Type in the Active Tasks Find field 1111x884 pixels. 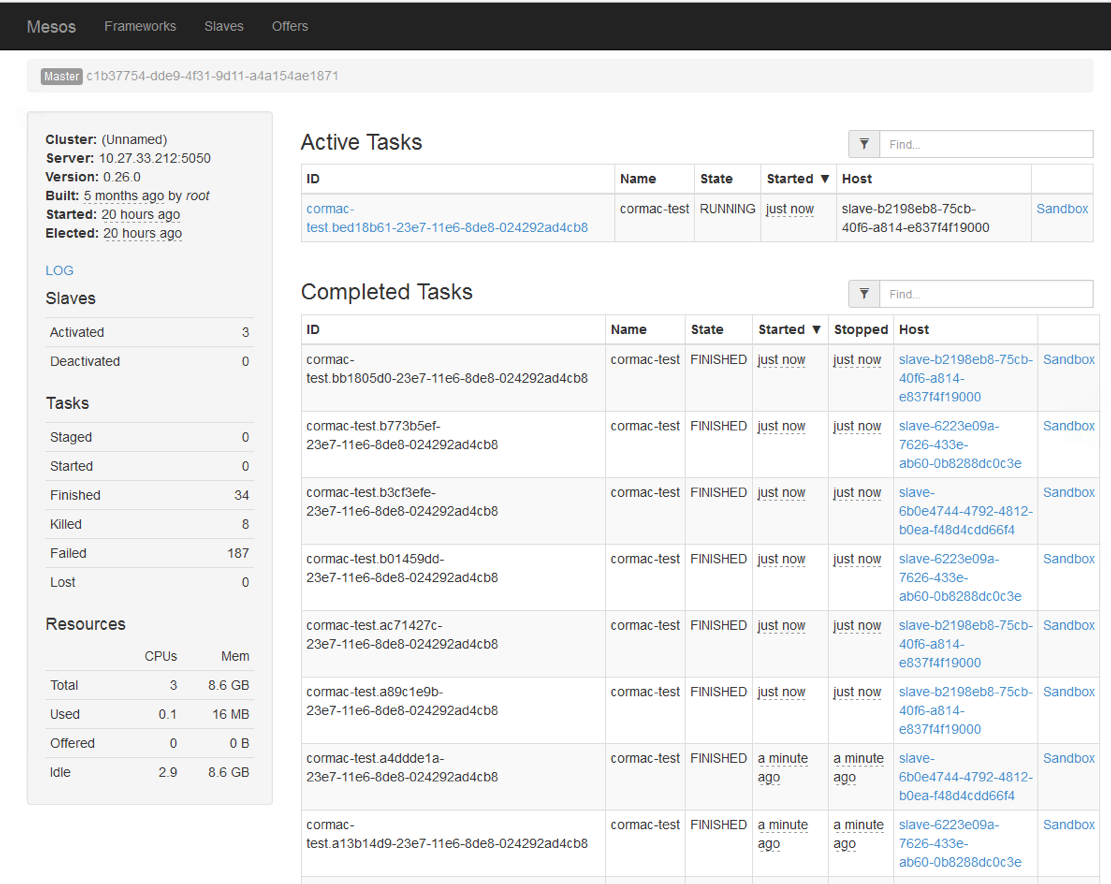(985, 144)
